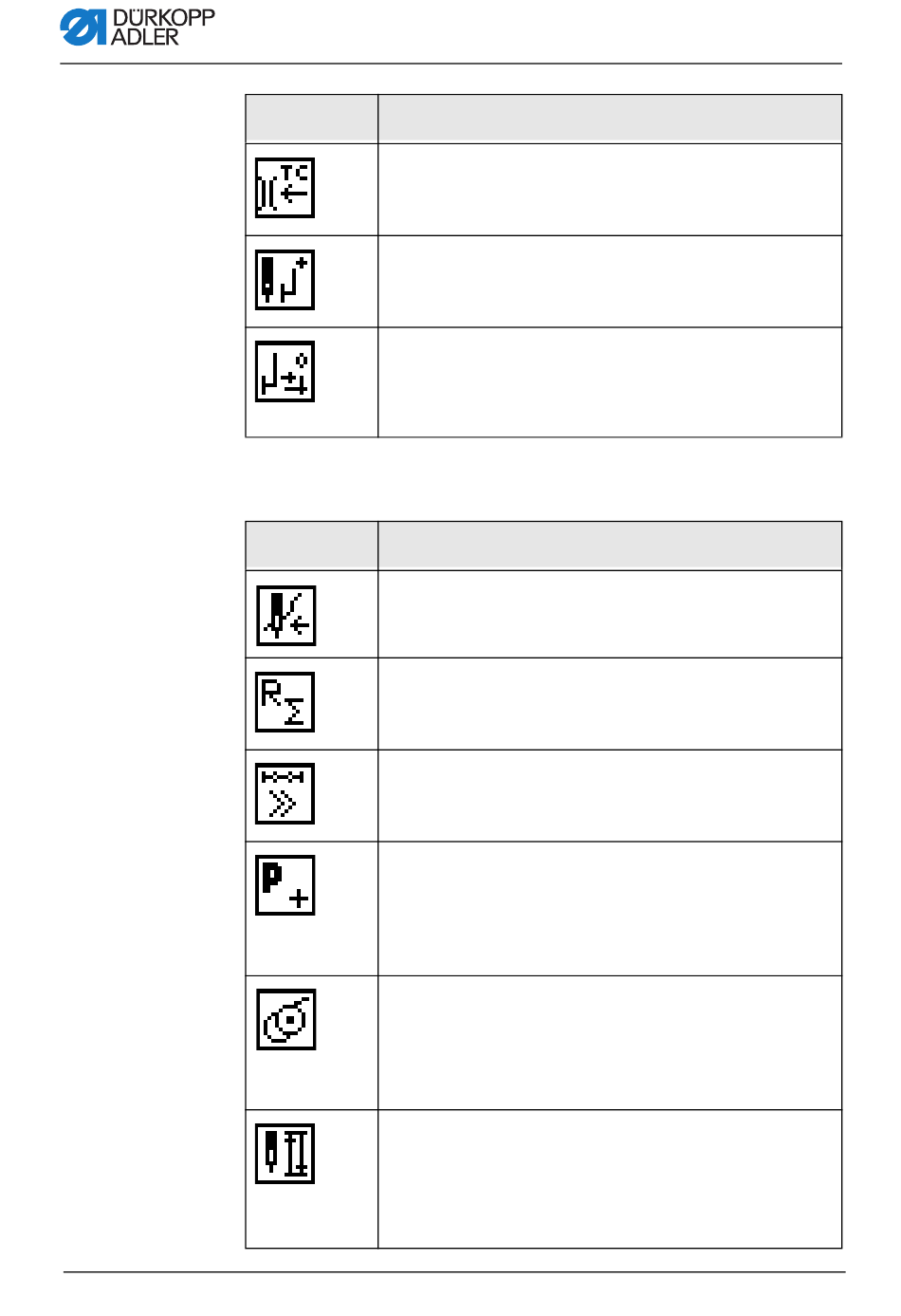The image size is (901, 1316).
Task: Click the Dürkopp Adler logo
Action: tap(138, 28)
